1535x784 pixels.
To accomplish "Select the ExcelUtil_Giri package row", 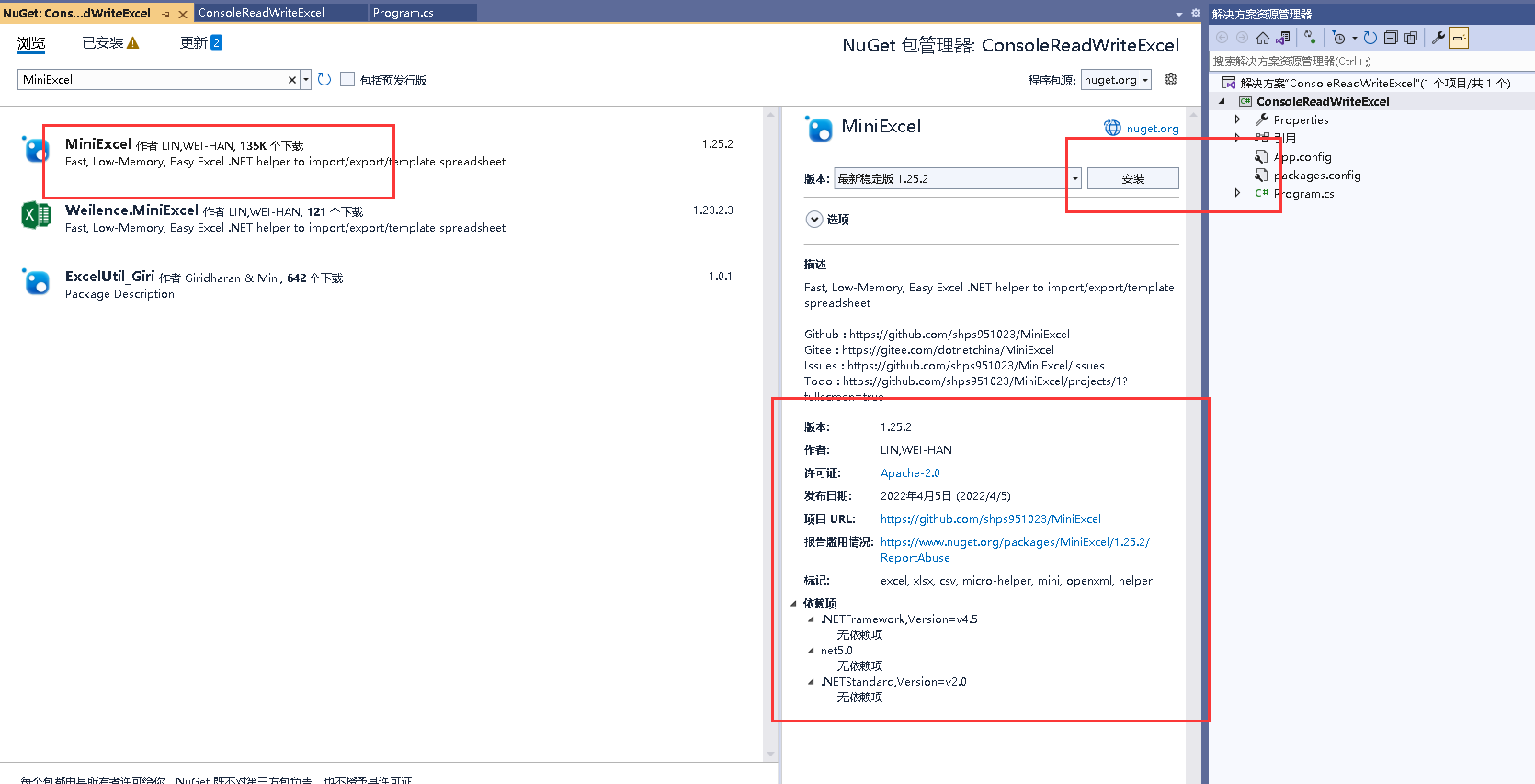I will [381, 285].
